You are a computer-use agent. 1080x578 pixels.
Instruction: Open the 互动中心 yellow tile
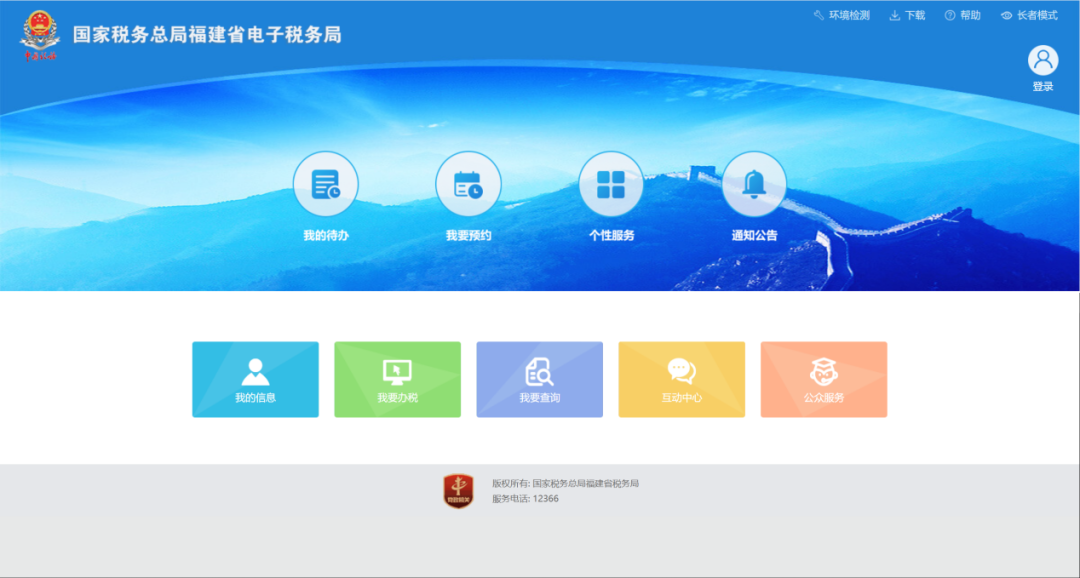pyautogui.click(x=681, y=379)
